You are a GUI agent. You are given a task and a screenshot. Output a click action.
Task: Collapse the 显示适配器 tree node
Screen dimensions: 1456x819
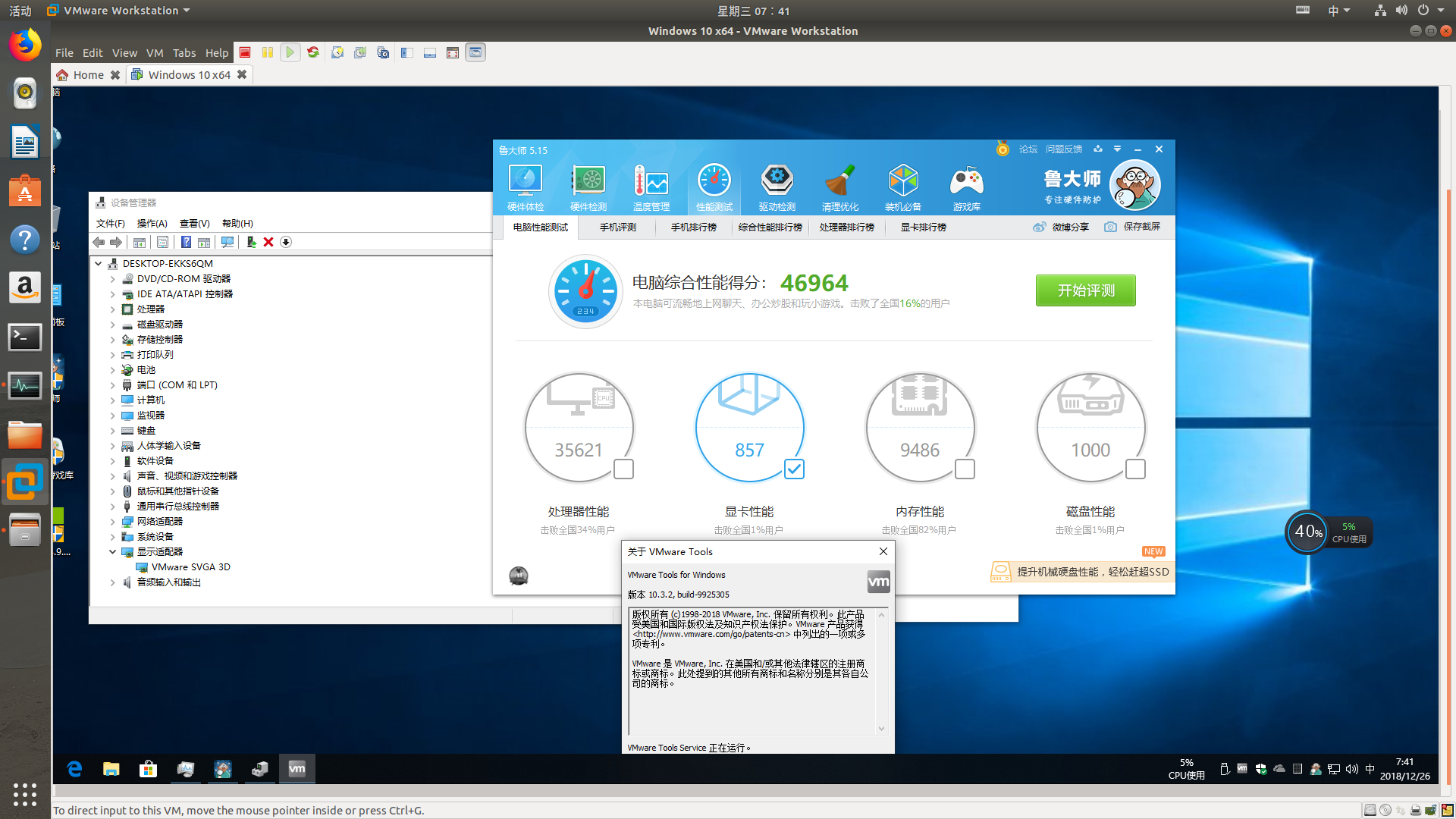(x=113, y=552)
